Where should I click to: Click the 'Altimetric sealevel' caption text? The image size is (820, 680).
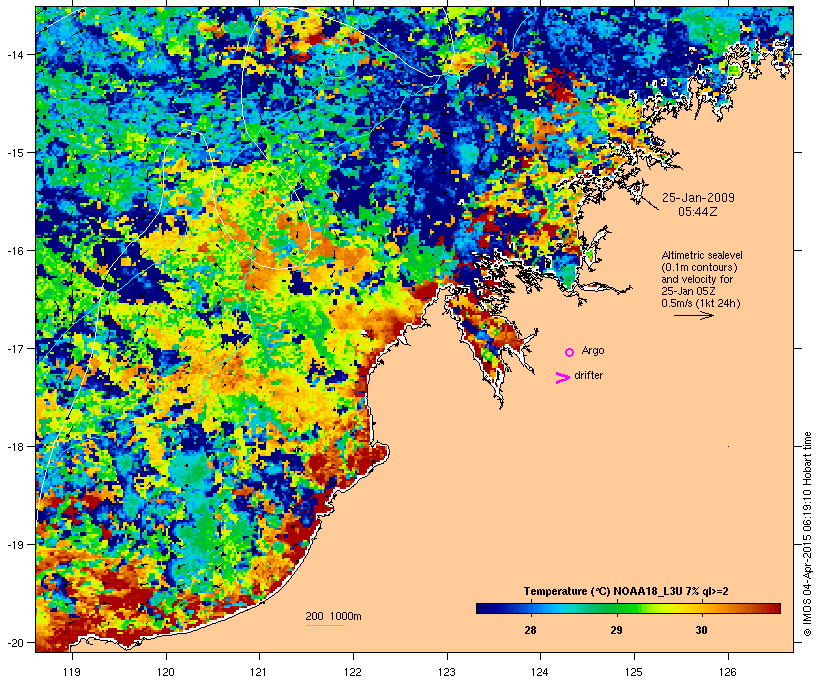(x=702, y=255)
